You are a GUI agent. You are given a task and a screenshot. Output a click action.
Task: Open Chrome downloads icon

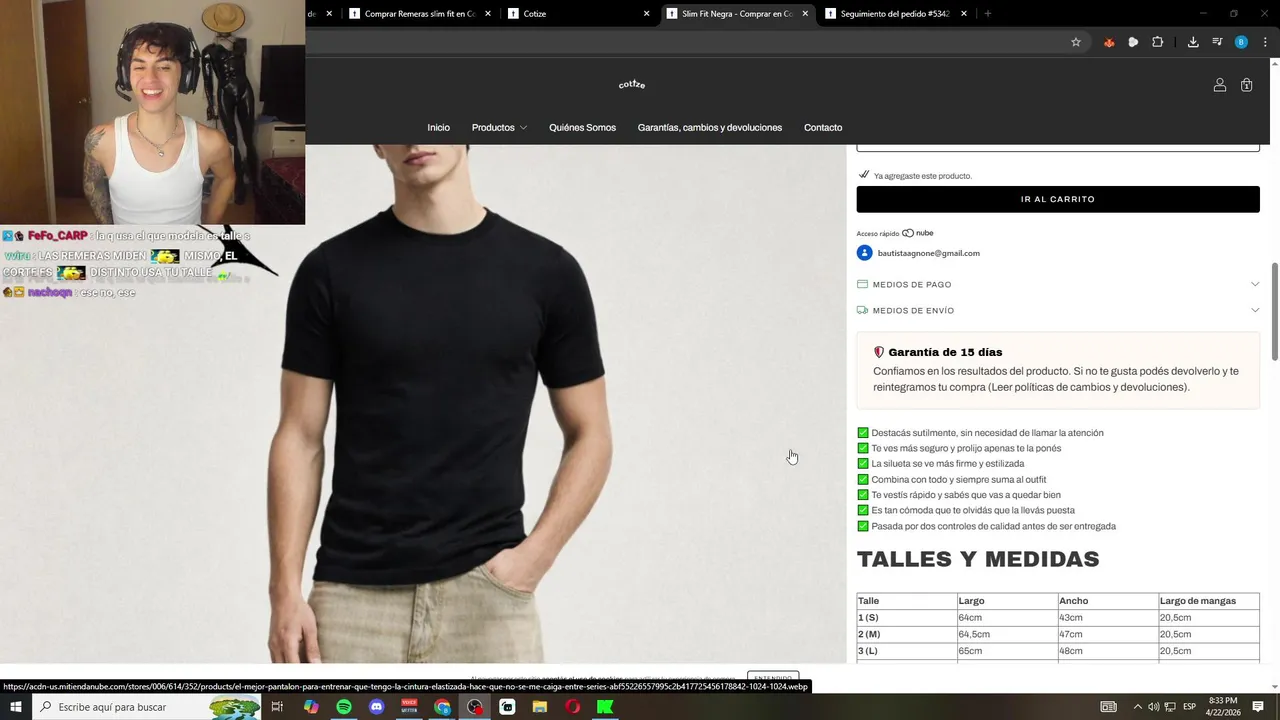pos(1193,42)
